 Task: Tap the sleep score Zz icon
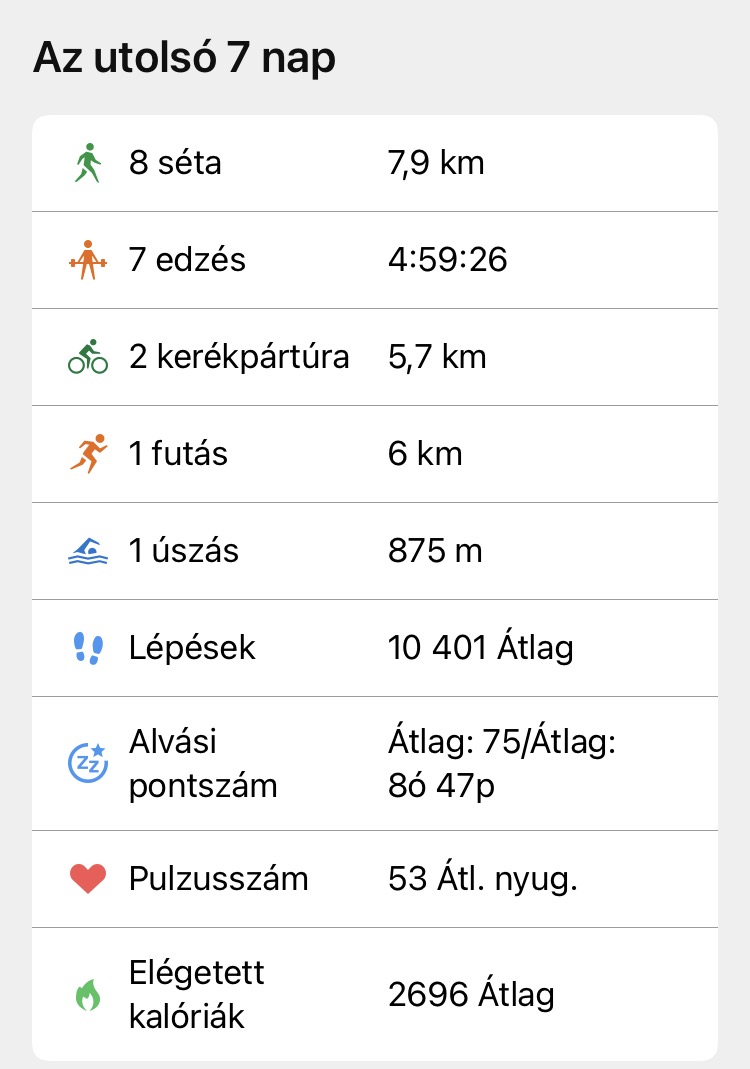[87, 763]
